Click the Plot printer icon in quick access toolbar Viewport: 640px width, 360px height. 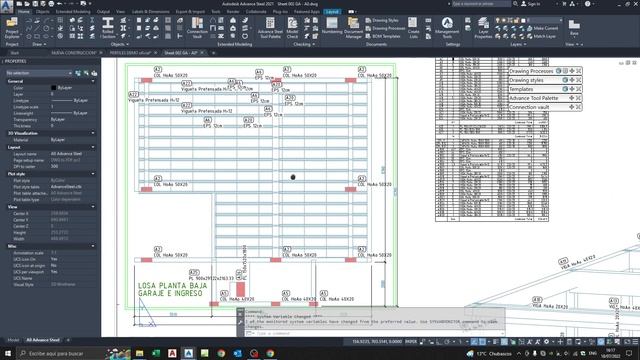[x=51, y=4]
